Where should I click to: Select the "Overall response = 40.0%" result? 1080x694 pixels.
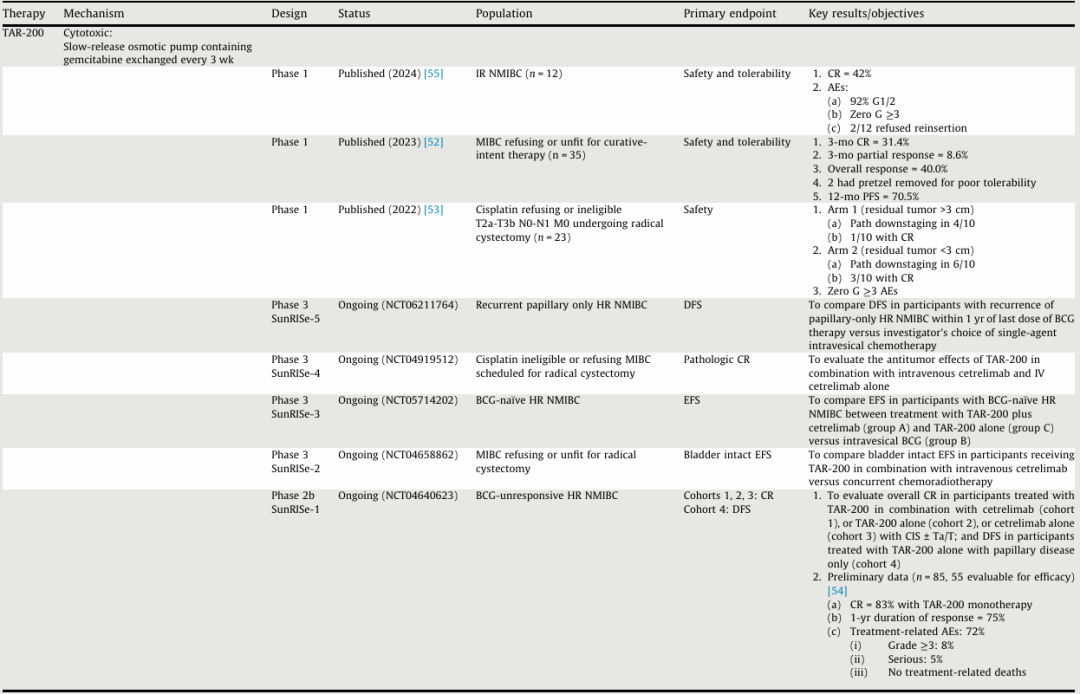pyautogui.click(x=887, y=169)
